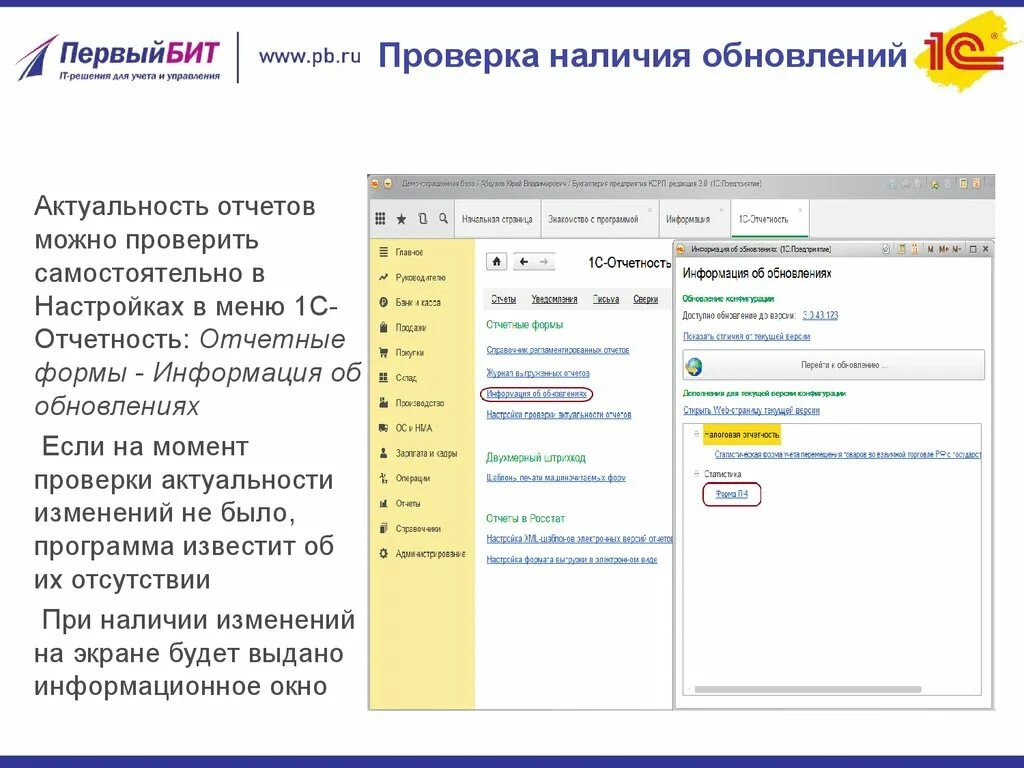The image size is (1024, 768).
Task: Open the Покупки section
Action: pyautogui.click(x=409, y=353)
